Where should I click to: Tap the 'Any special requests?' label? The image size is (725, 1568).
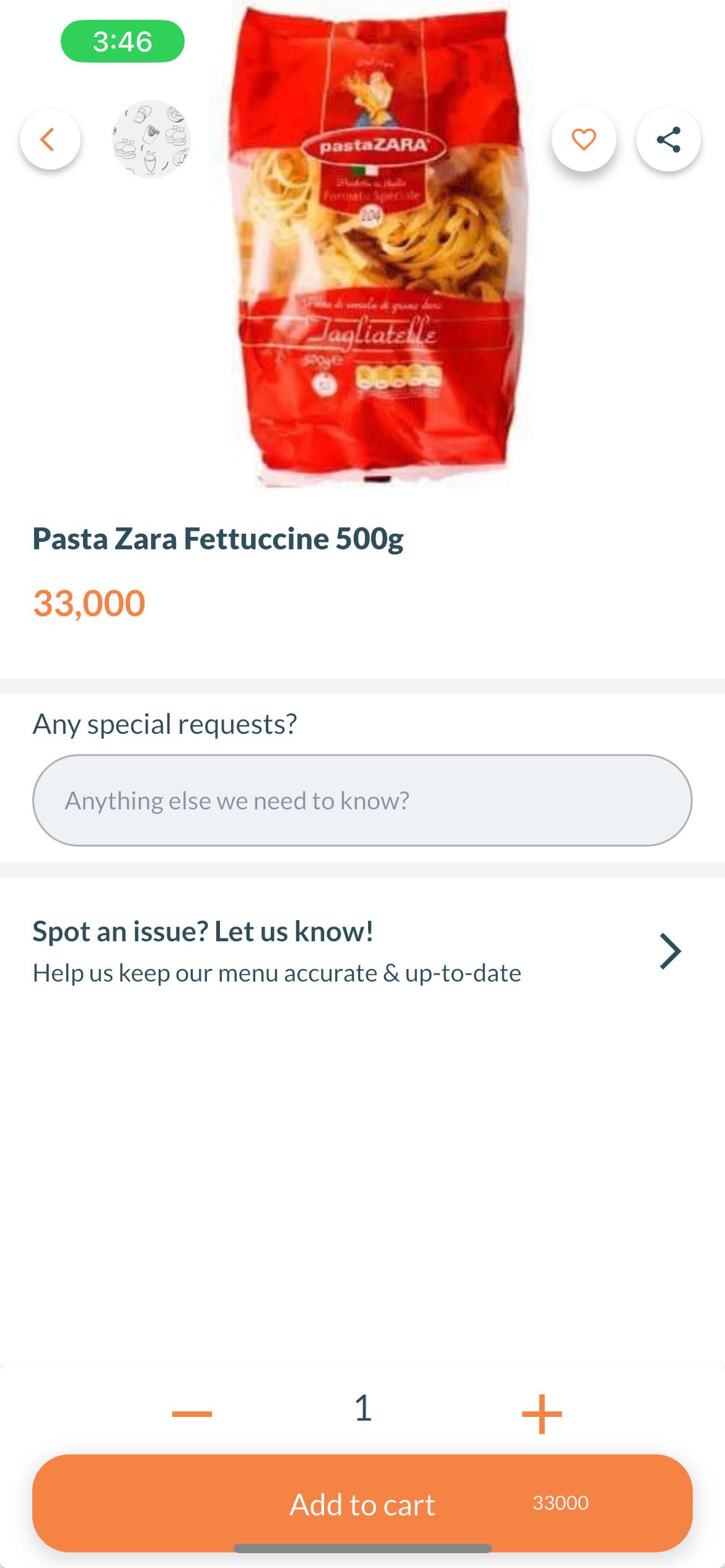165,723
